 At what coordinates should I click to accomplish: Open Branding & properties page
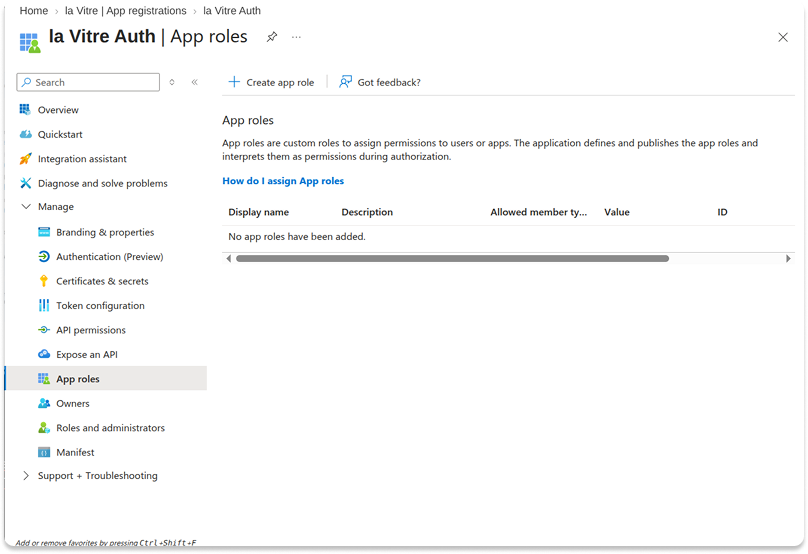[x=106, y=232]
